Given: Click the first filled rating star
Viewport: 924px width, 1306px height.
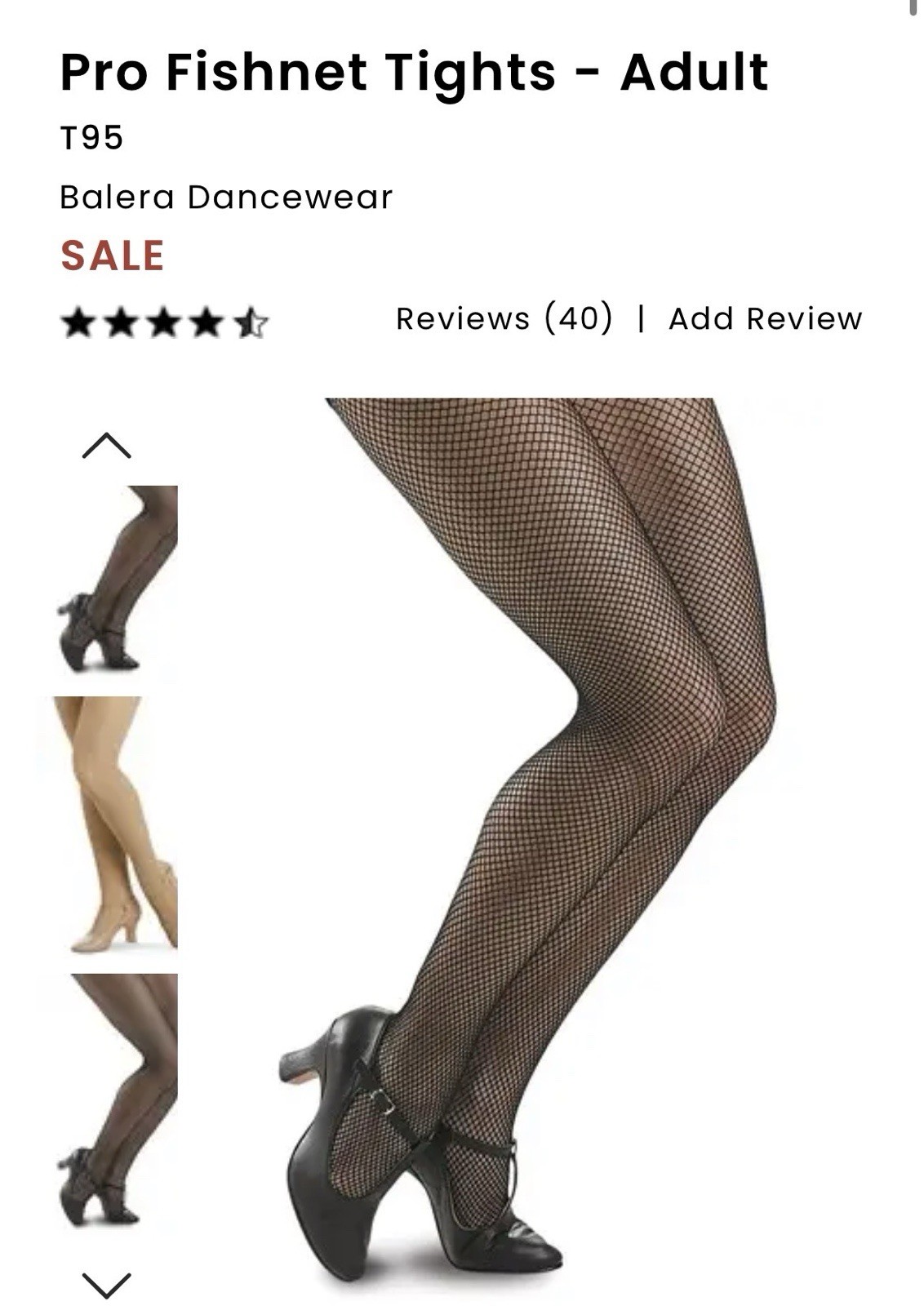Looking at the screenshot, I should coord(79,322).
